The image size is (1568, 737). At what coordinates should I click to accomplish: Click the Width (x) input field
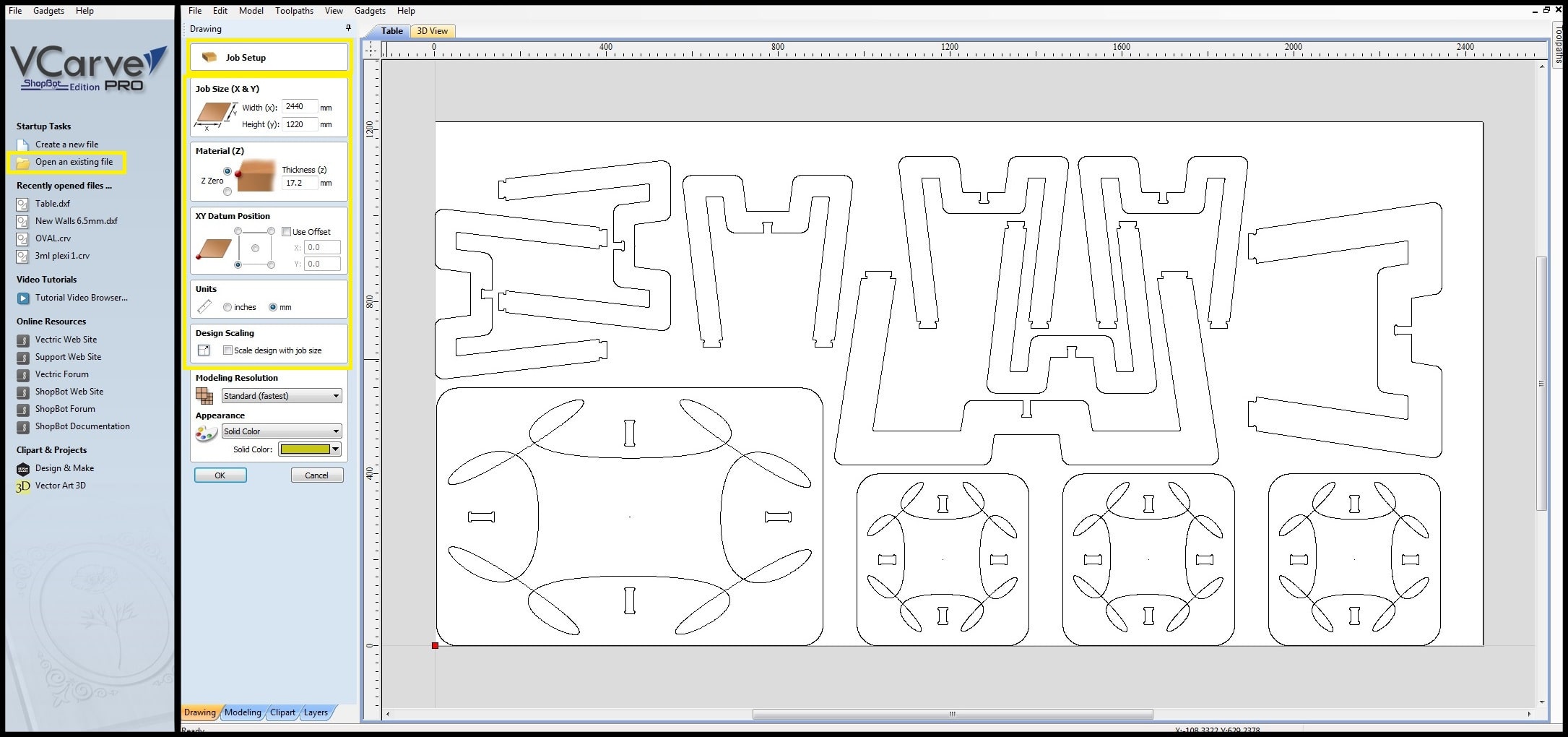300,107
